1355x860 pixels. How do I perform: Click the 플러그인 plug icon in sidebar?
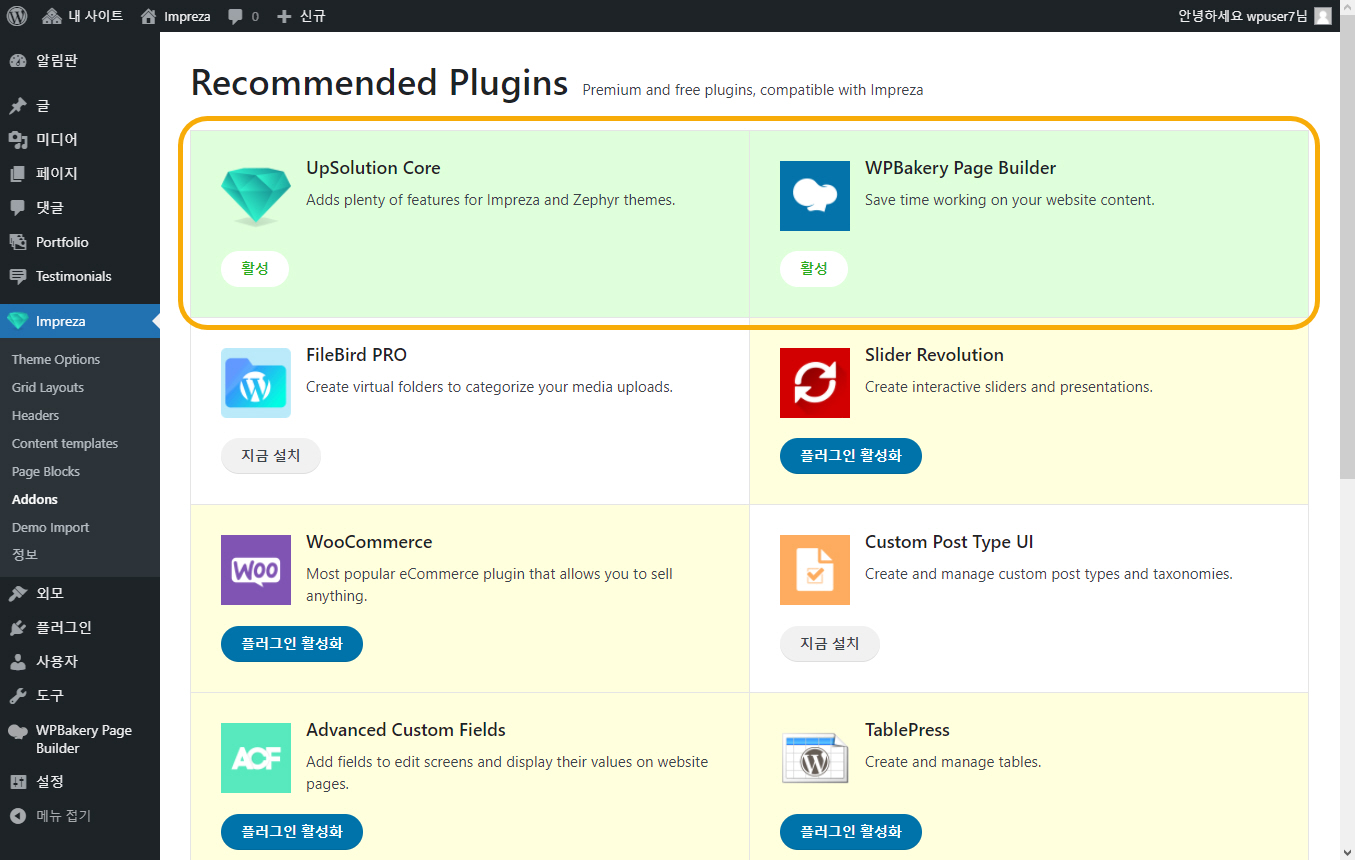[x=18, y=628]
